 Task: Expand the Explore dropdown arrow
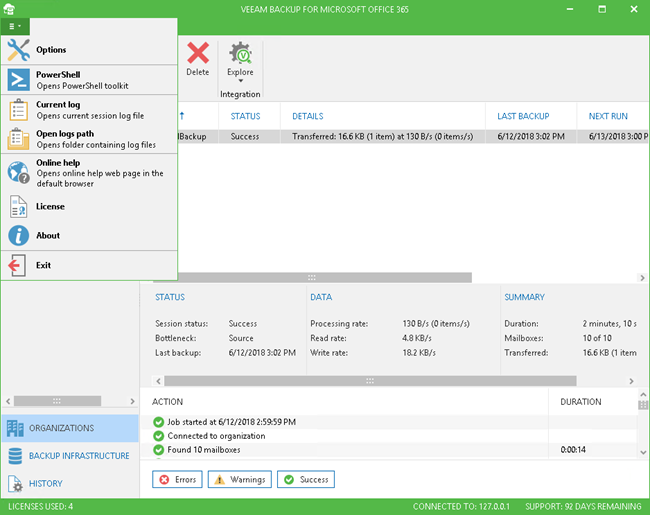pos(240,81)
